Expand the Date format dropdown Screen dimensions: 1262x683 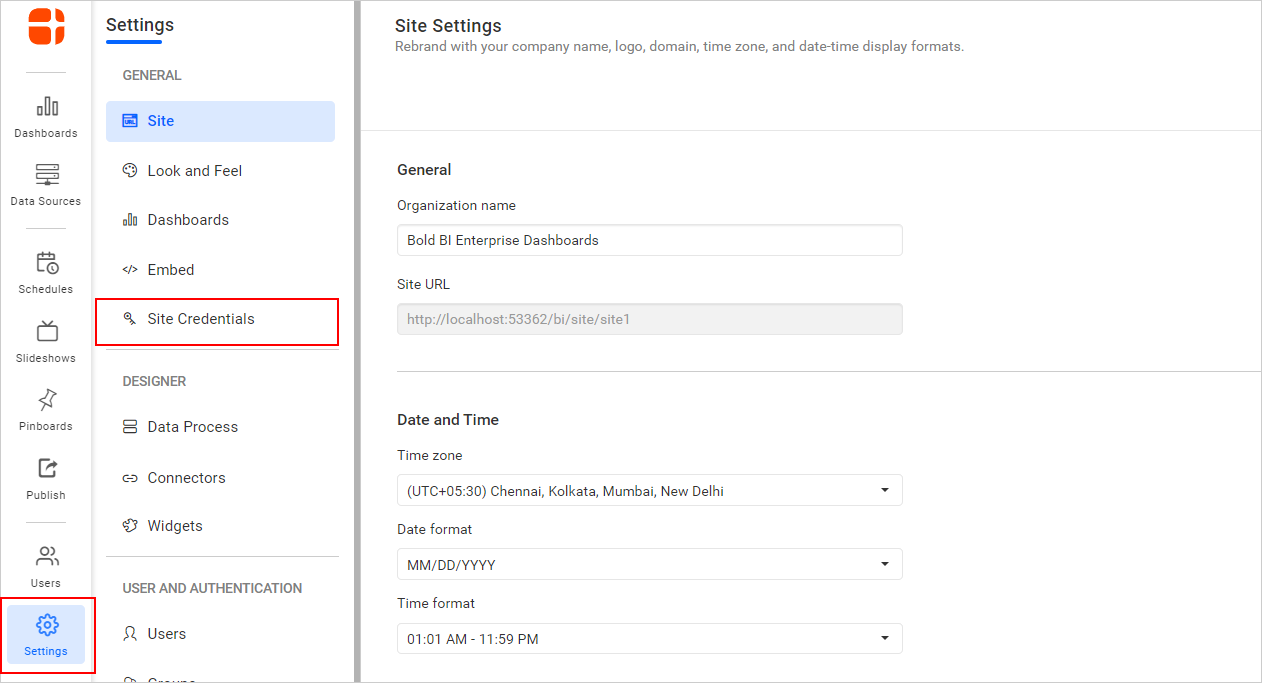point(649,564)
